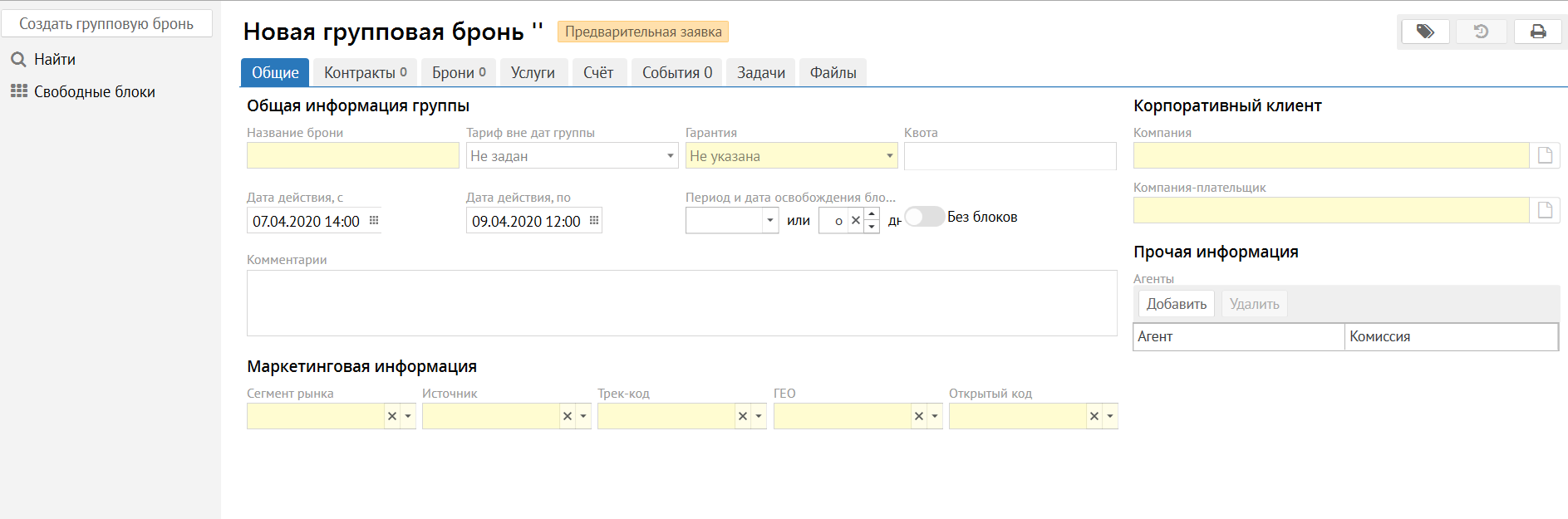Viewport: 1568px width, 519px height.
Task: Increase the release period days value
Action: click(872, 214)
